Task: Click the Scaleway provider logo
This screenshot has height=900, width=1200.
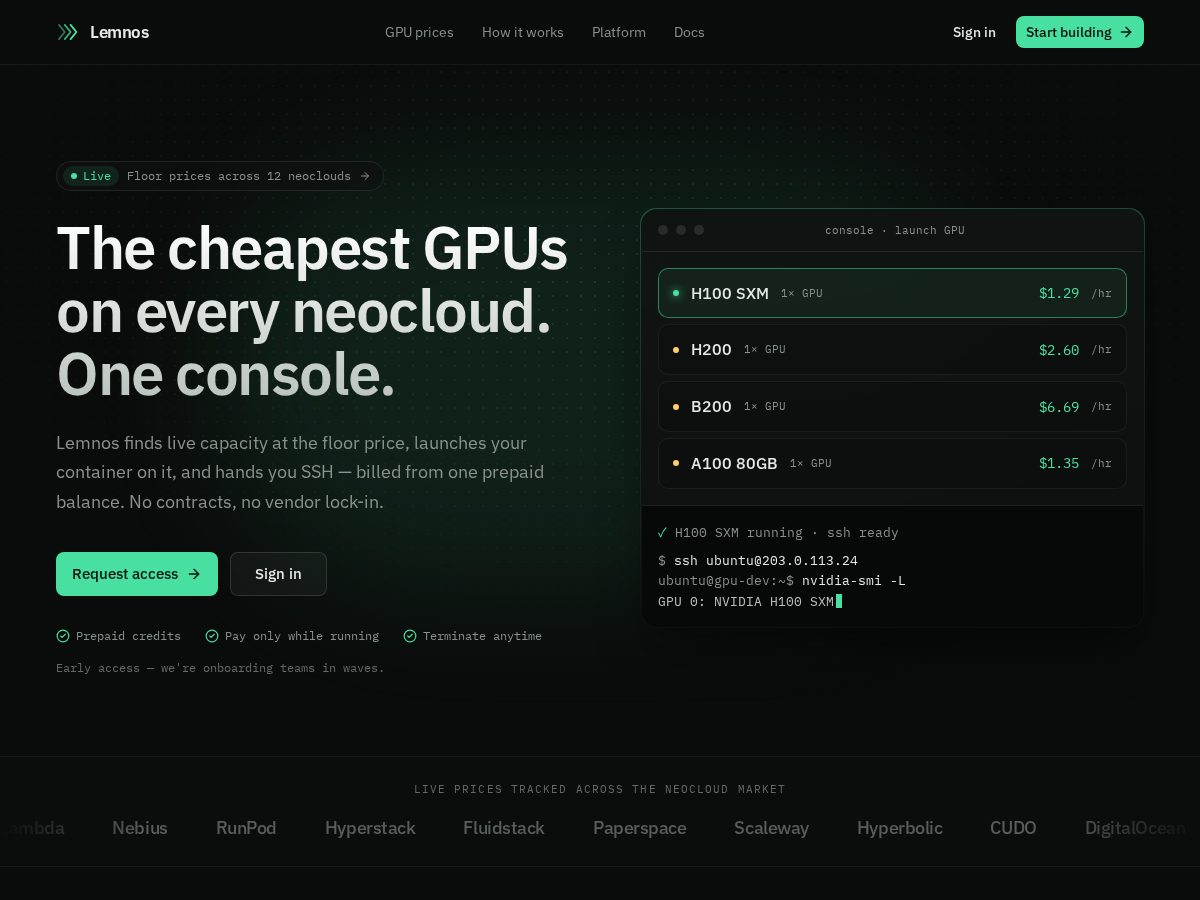Action: click(772, 828)
